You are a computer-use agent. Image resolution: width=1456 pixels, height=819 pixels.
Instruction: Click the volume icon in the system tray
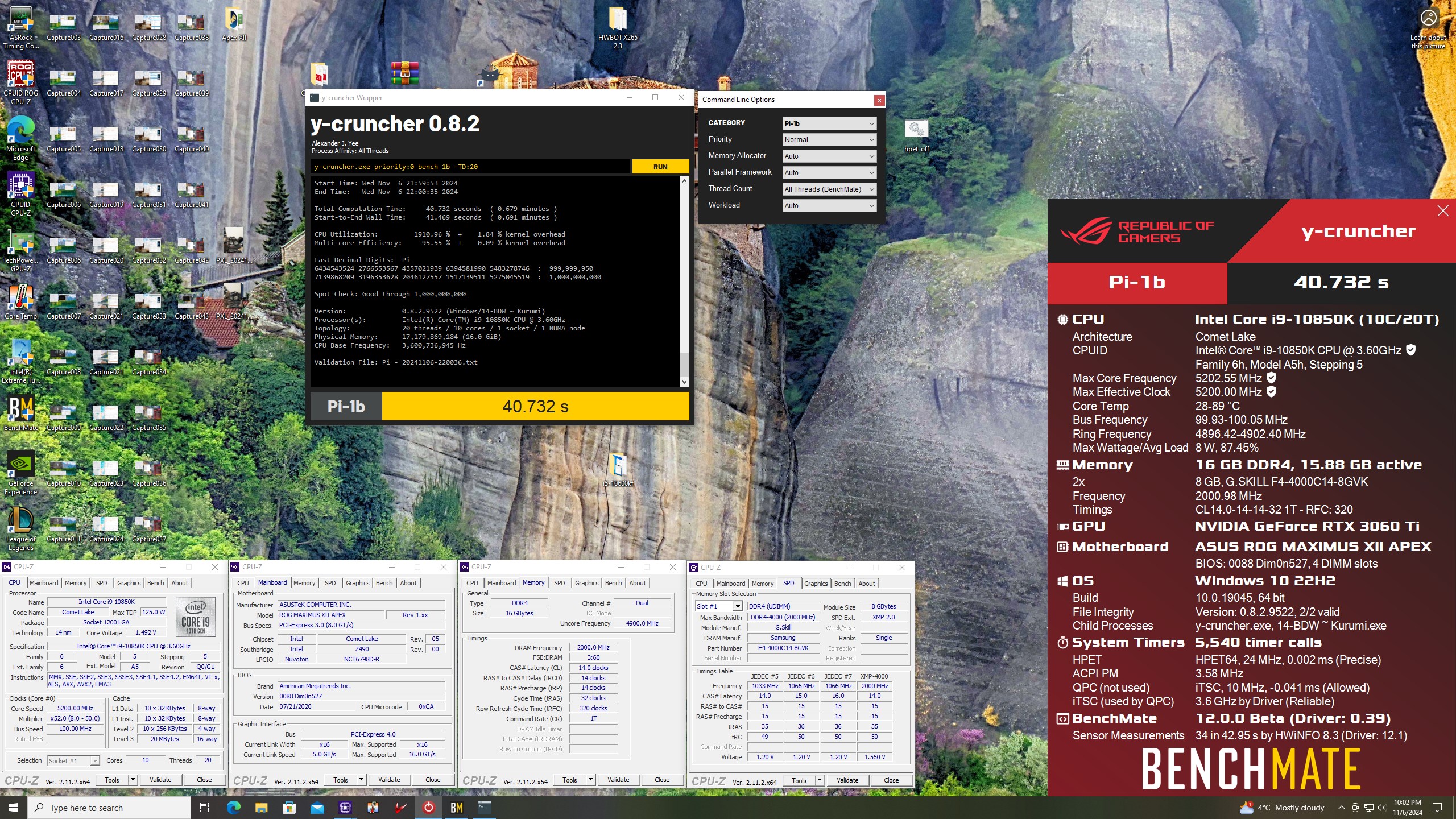pos(1381,808)
